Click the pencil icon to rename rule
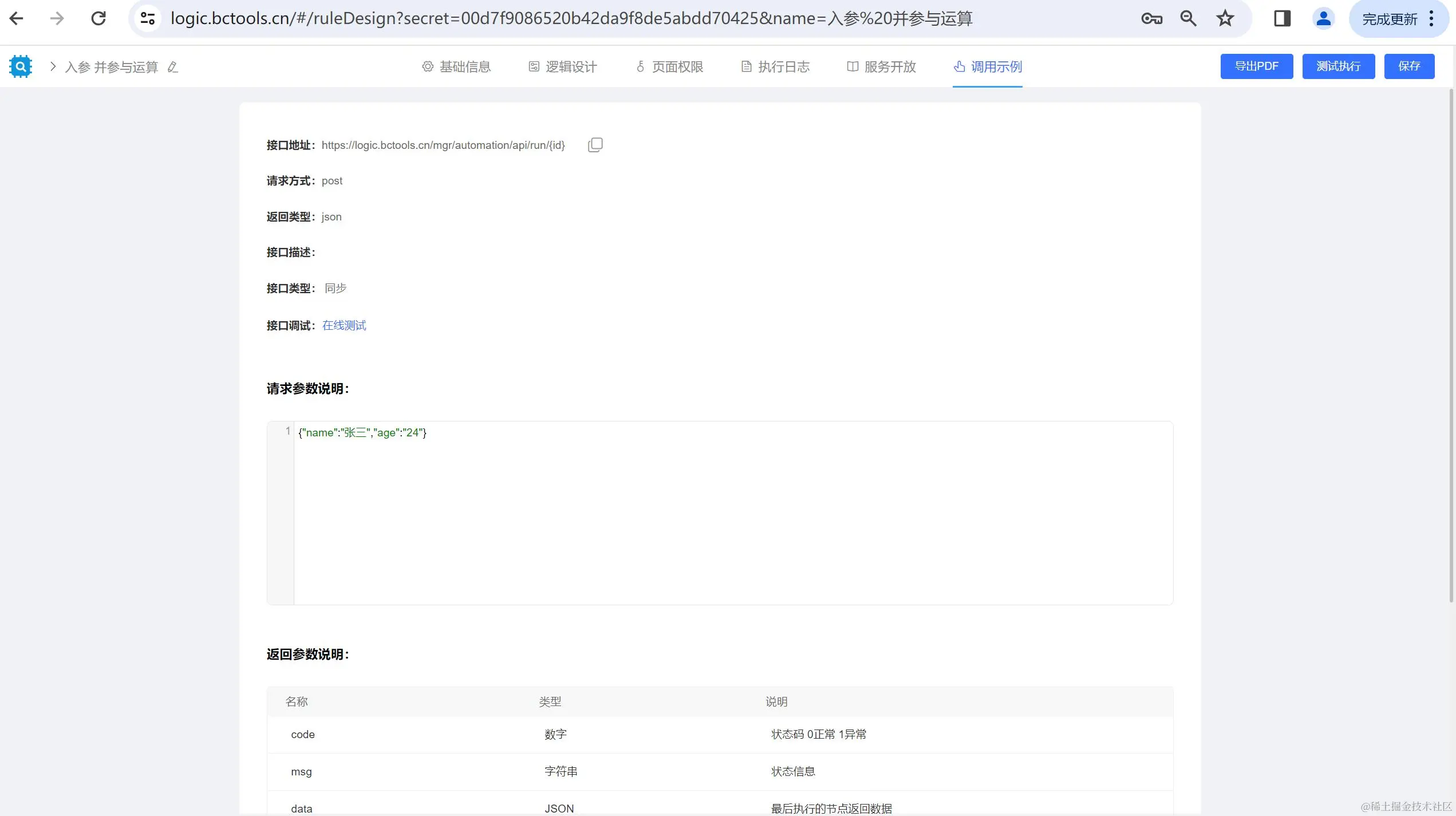The width and height of the screenshot is (1456, 816). (x=172, y=67)
